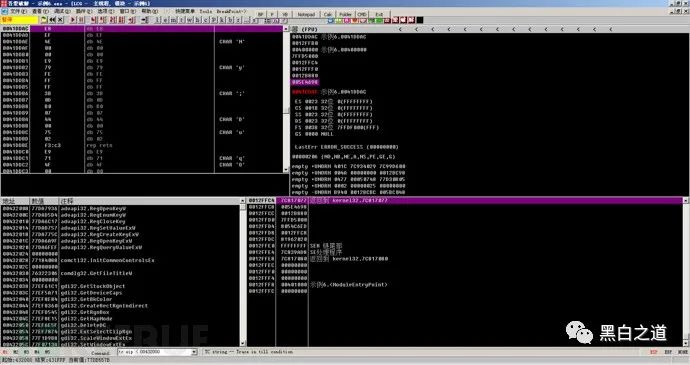
Task: Open the Command bar dropdown arrow
Action: (194, 352)
